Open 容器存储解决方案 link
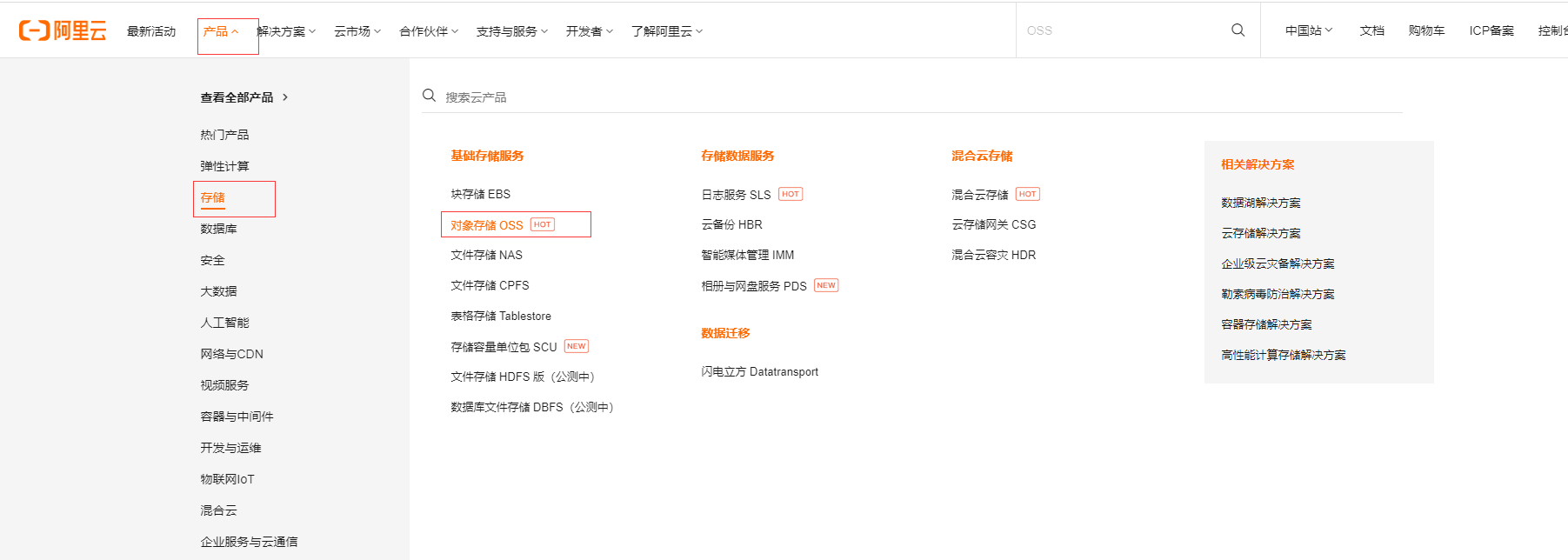 pos(1266,324)
